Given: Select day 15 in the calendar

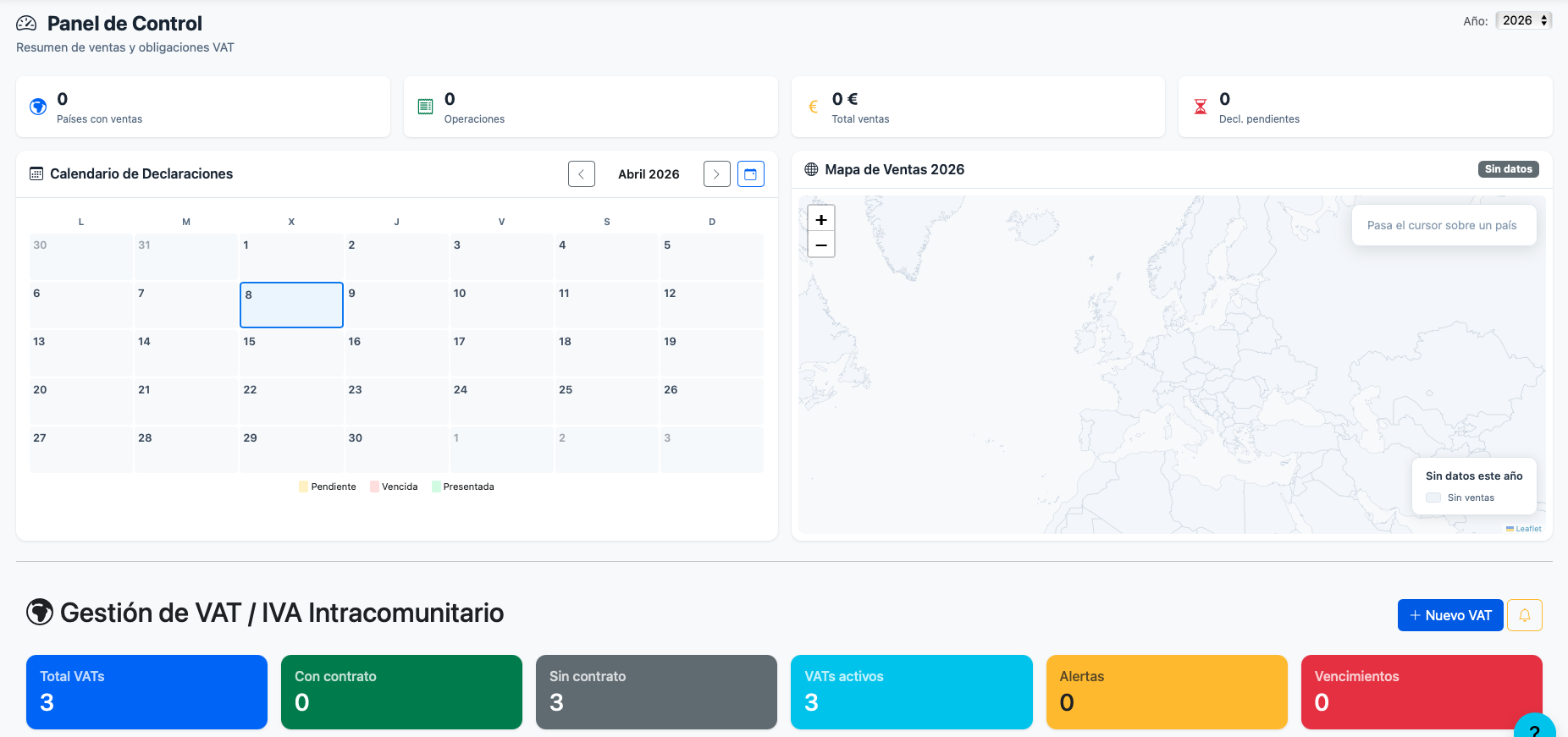Looking at the screenshot, I should (x=291, y=353).
